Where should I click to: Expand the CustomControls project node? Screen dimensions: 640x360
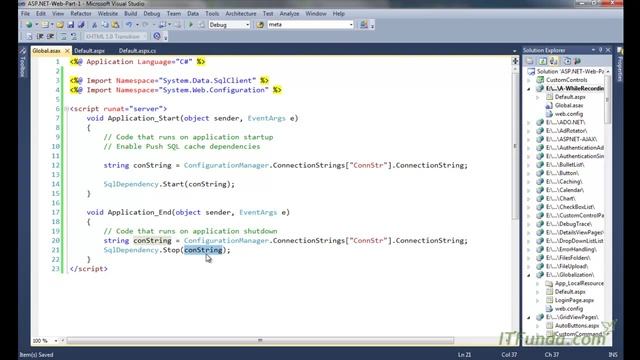click(x=529, y=80)
